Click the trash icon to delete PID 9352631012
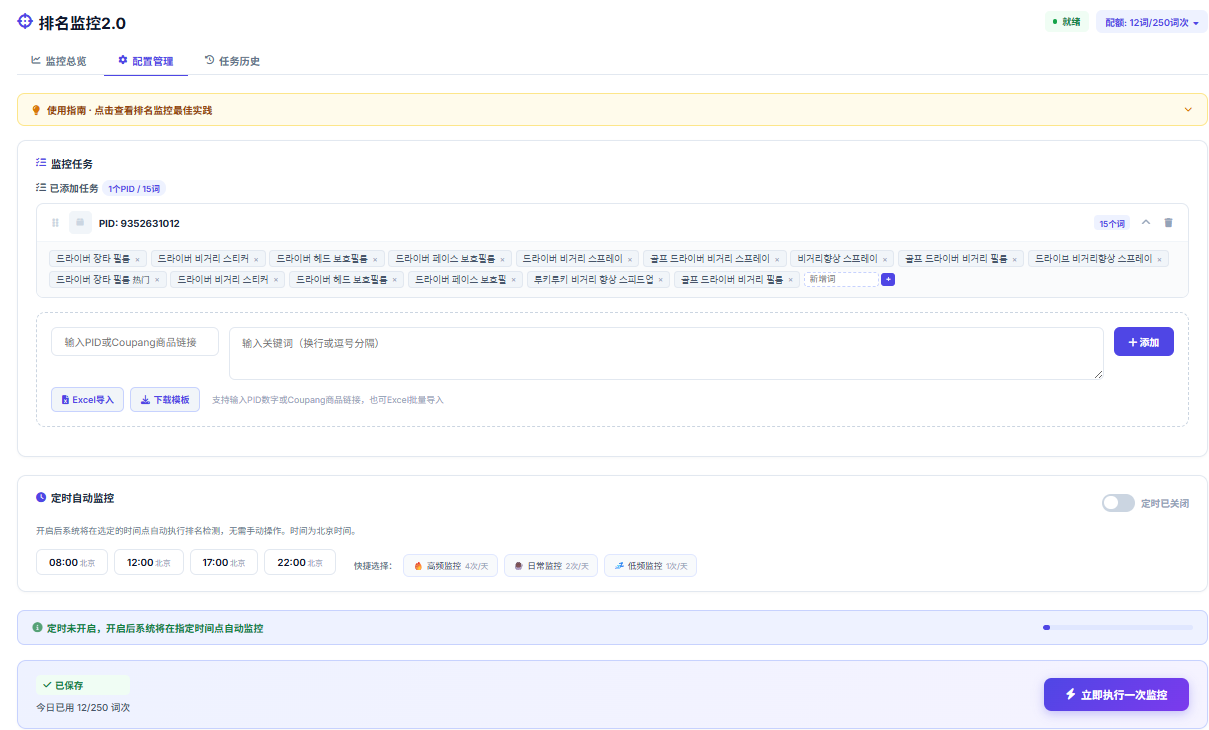 pyautogui.click(x=1168, y=223)
